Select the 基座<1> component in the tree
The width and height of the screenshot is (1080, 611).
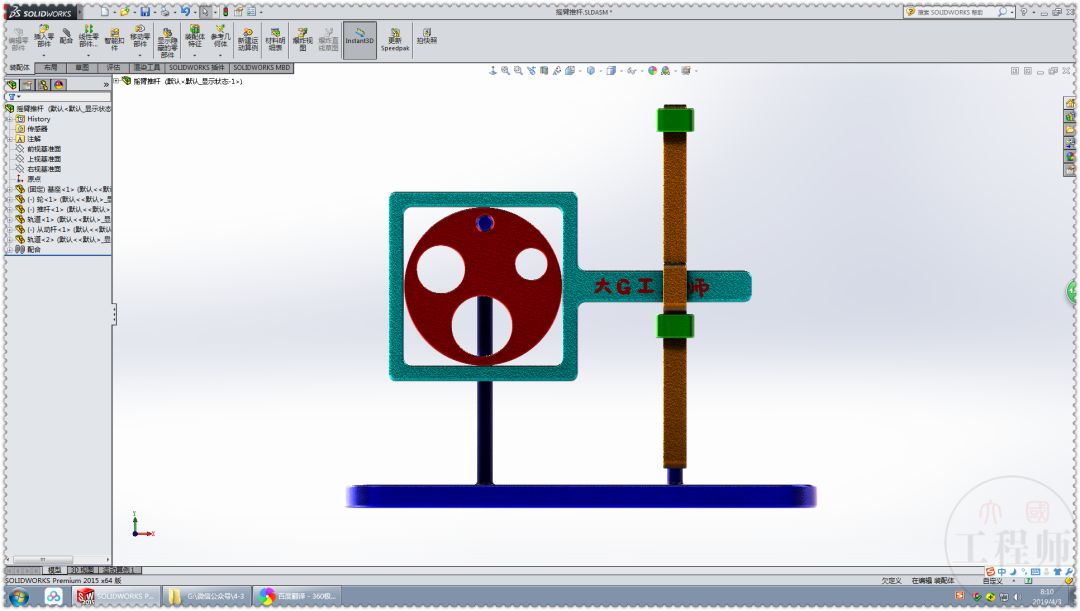click(55, 190)
